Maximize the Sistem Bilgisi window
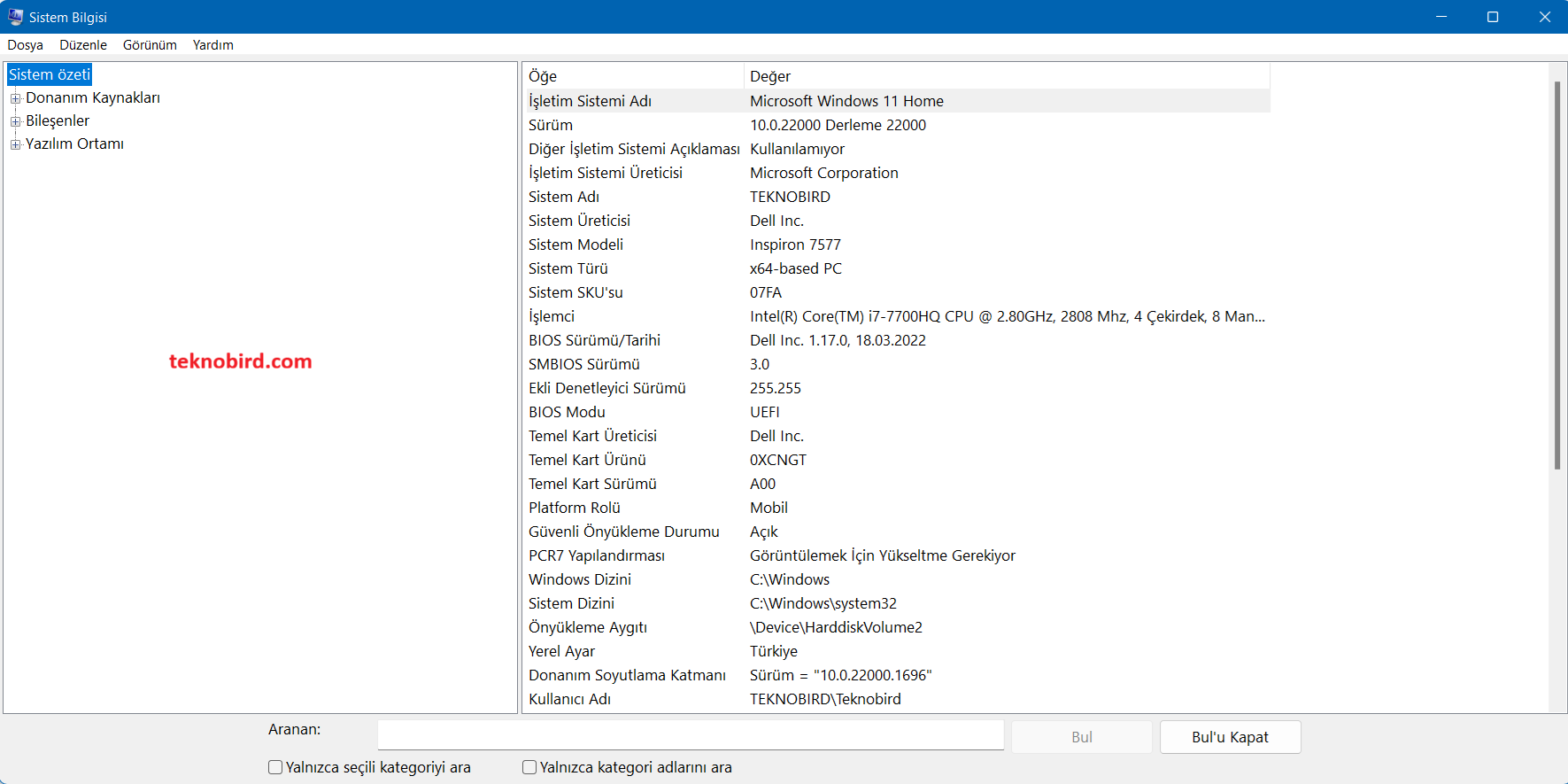Viewport: 1568px width, 784px height. tap(1493, 17)
